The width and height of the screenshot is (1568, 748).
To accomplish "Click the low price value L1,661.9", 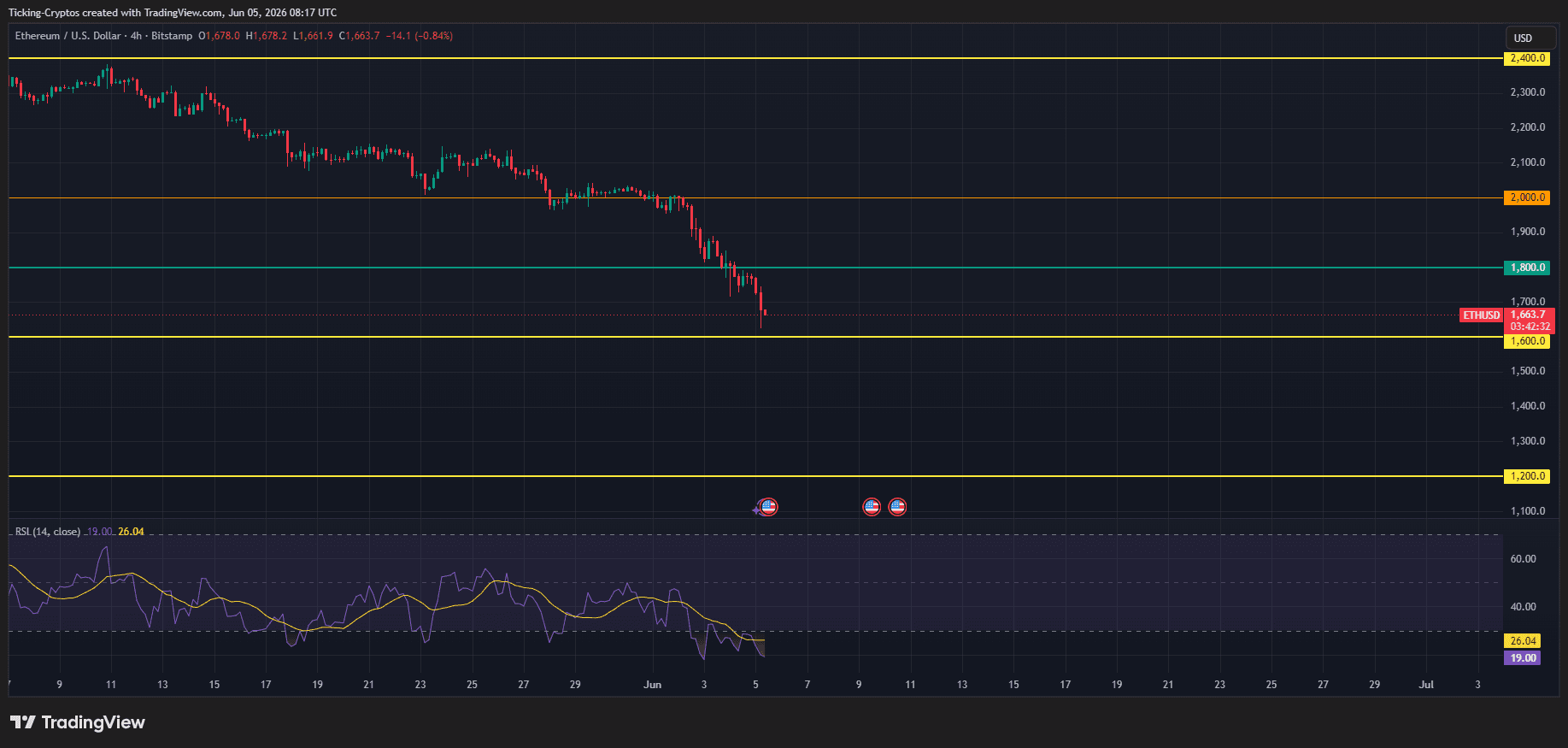I will pos(313,36).
